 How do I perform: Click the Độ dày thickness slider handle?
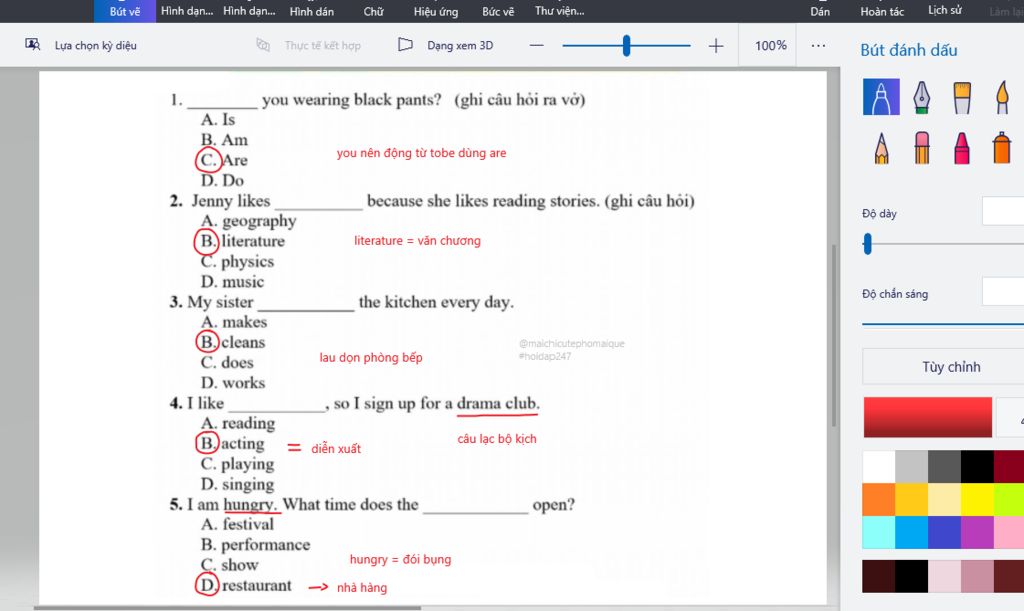[867, 244]
